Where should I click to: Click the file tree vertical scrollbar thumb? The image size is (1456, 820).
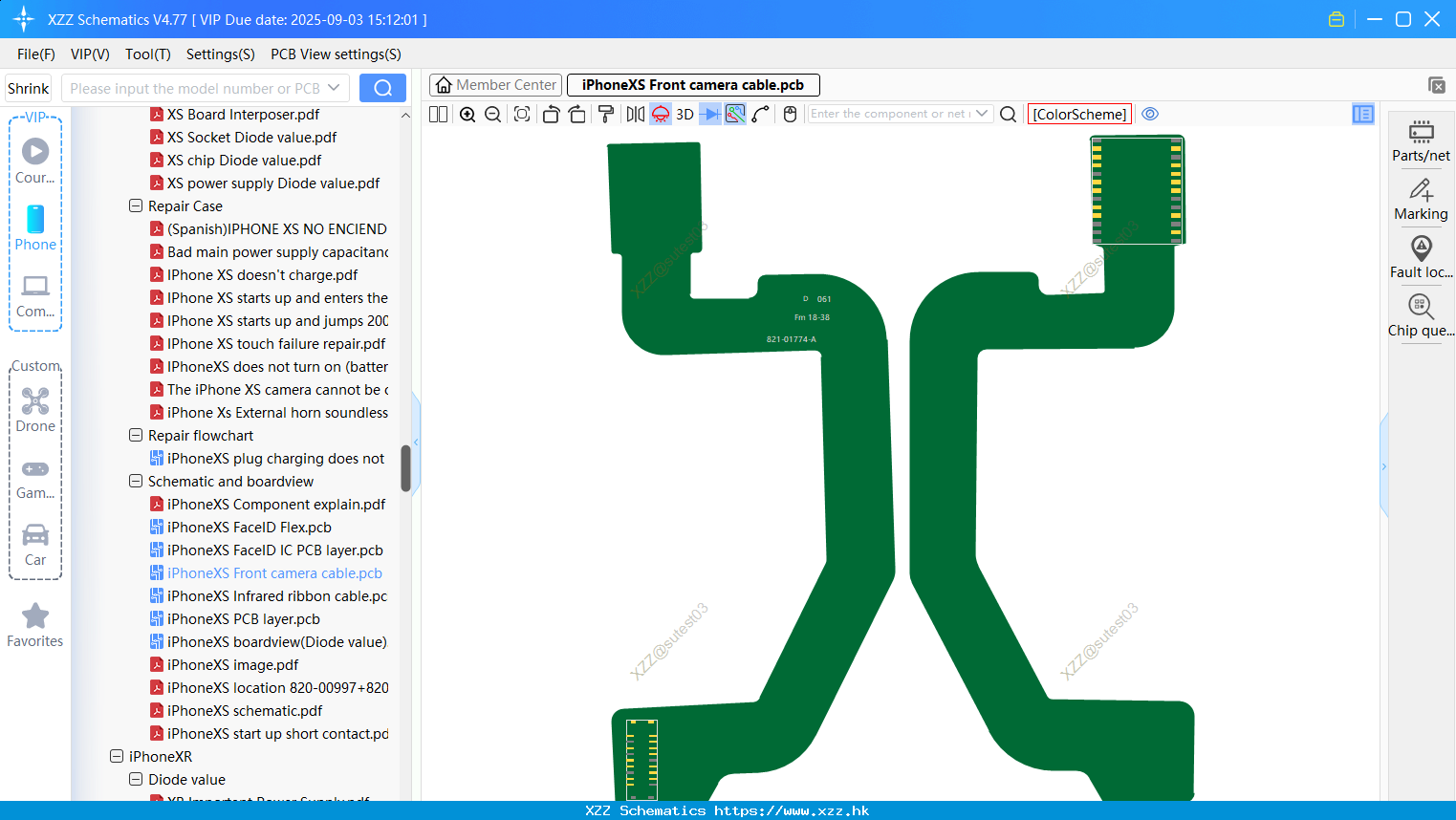pyautogui.click(x=405, y=468)
